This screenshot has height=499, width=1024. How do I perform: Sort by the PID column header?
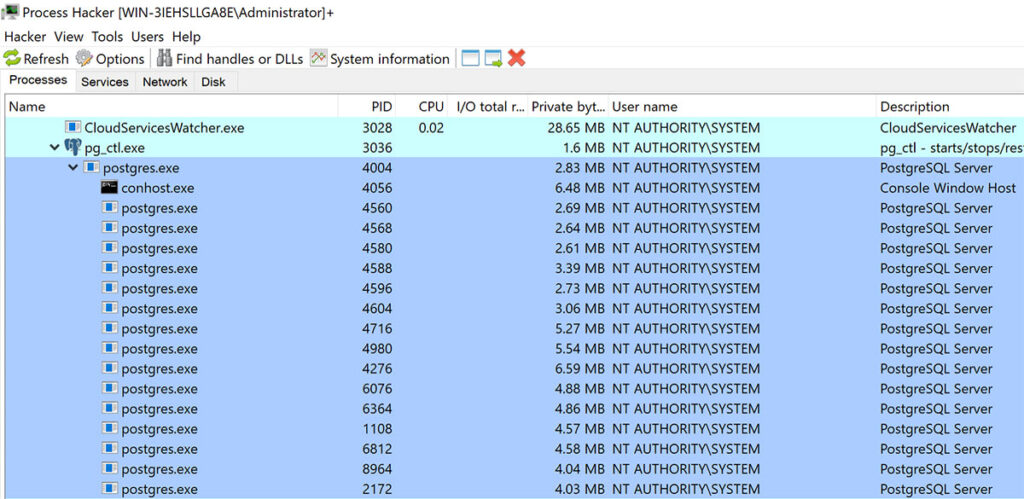[x=367, y=106]
